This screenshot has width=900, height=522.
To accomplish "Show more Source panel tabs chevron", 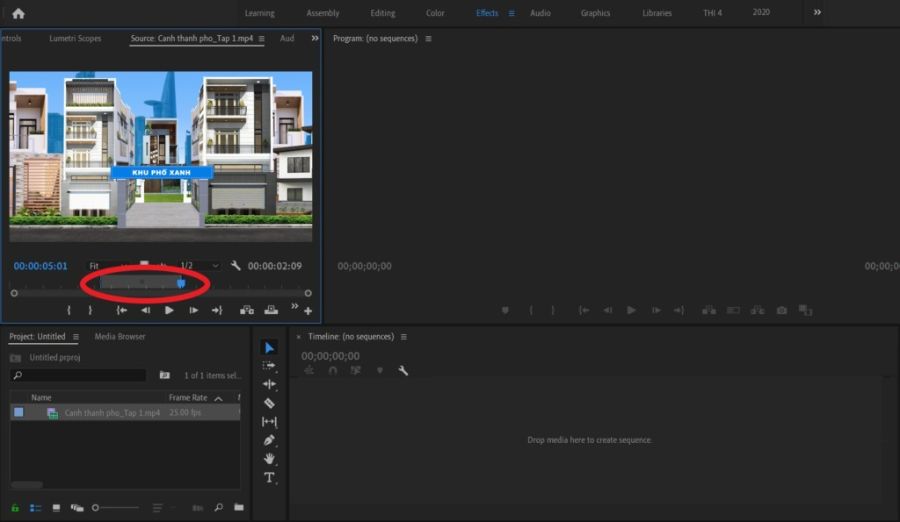I will [315, 38].
